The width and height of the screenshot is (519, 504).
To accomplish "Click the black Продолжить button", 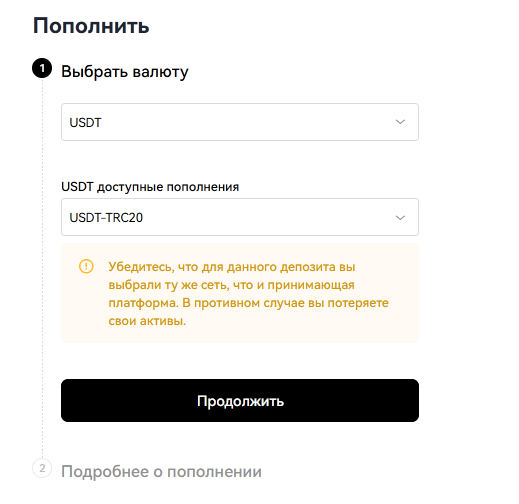I will point(240,400).
